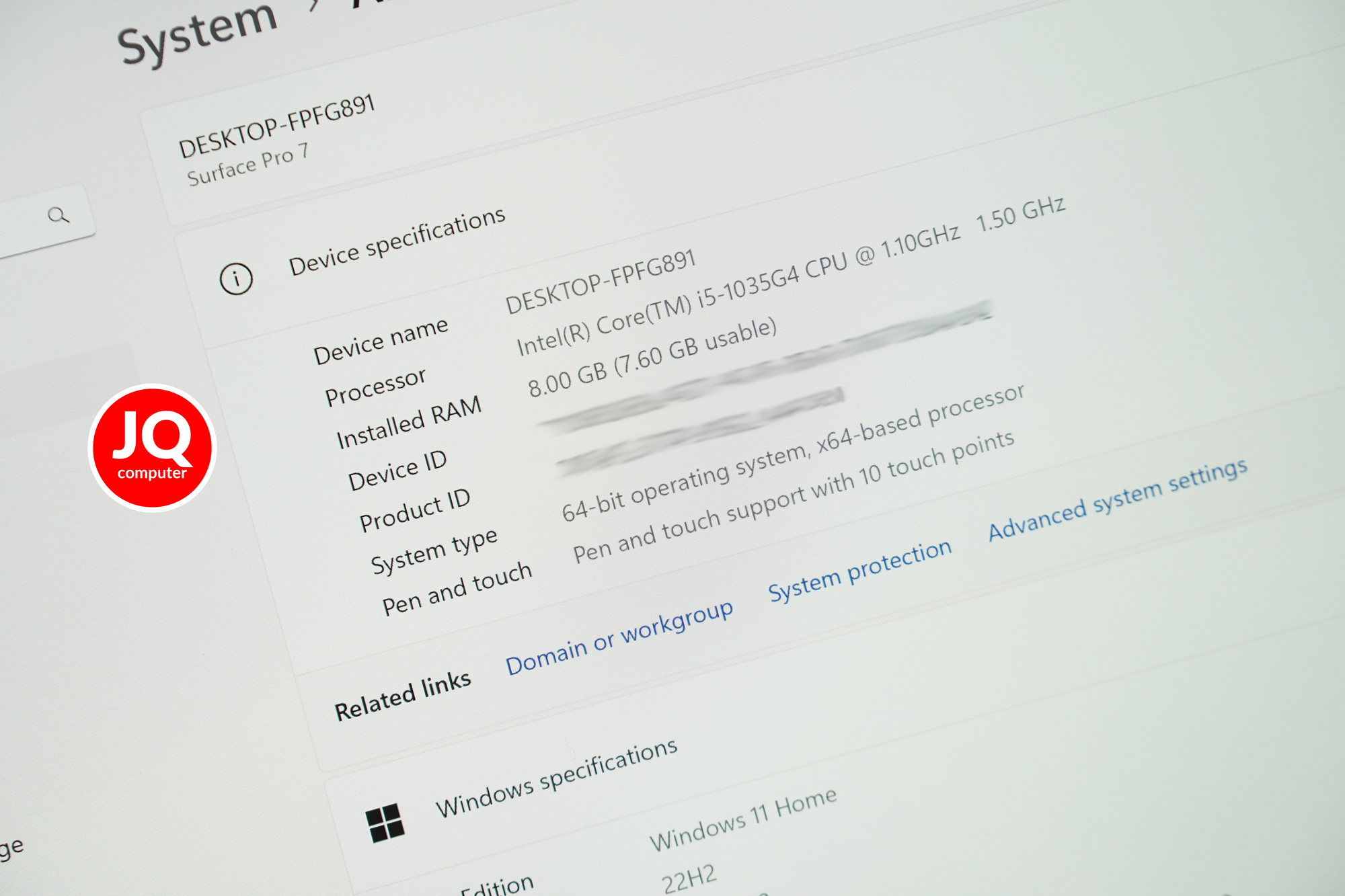This screenshot has width=1345, height=896.
Task: Select the Windows 11 Home edition value
Action: 743,819
